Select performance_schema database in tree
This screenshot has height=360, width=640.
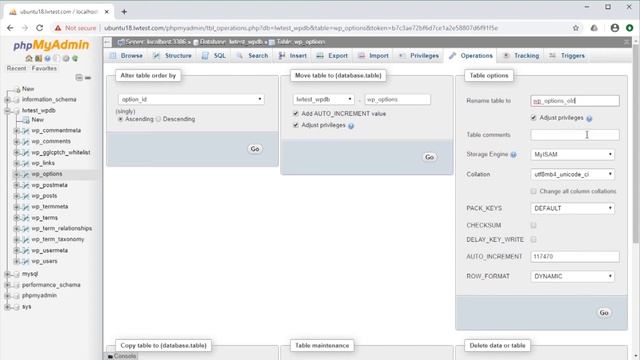(x=51, y=285)
